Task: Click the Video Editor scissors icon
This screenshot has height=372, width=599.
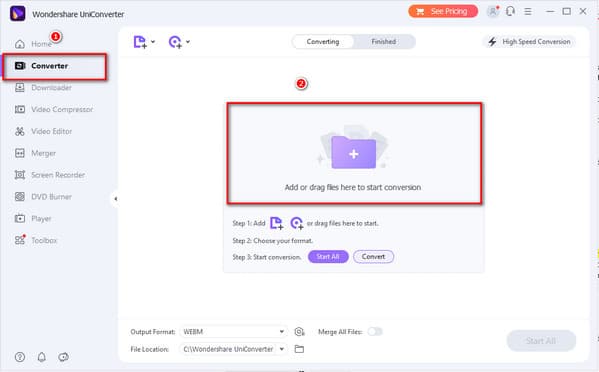Action: point(20,131)
